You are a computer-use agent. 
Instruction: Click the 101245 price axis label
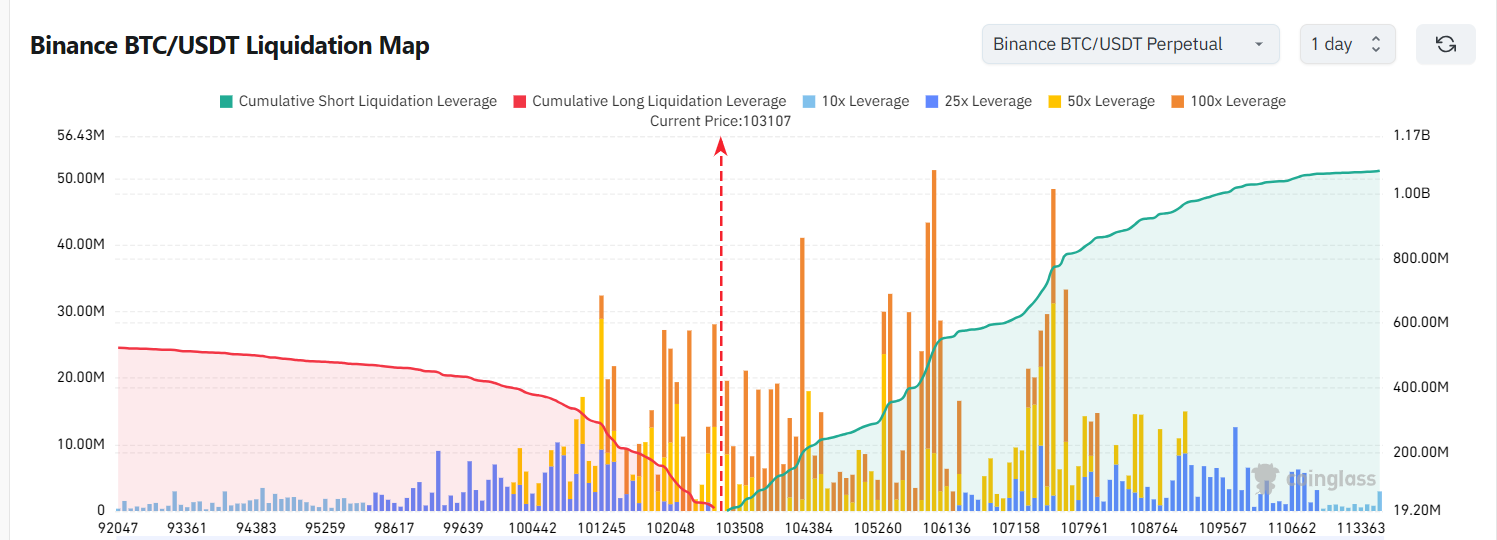[x=602, y=527]
